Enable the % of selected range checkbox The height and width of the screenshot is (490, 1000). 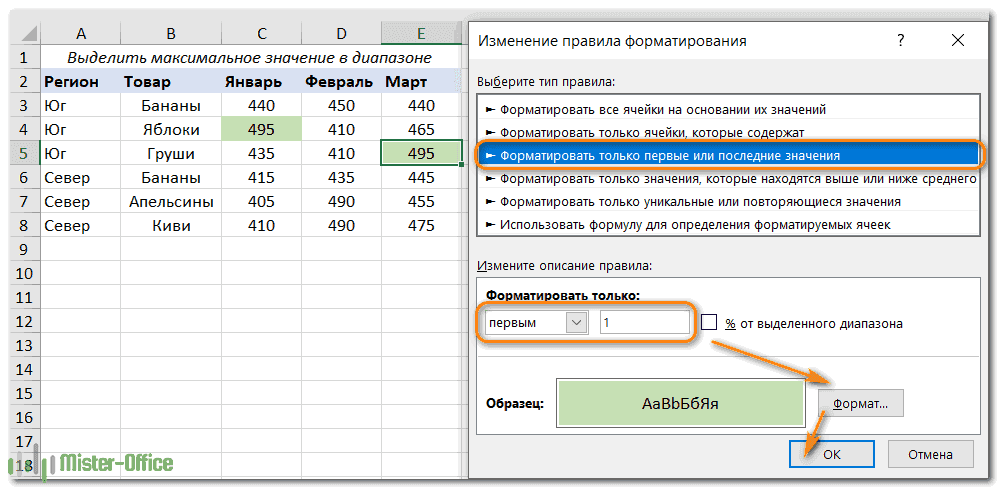coord(710,323)
